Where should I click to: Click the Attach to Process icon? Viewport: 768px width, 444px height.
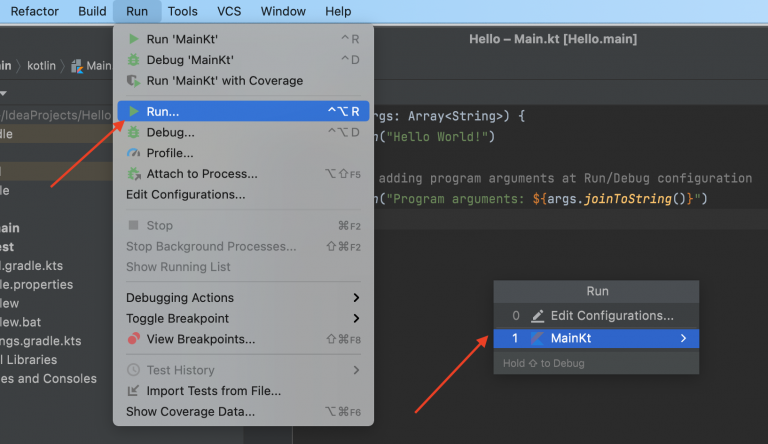[133, 174]
